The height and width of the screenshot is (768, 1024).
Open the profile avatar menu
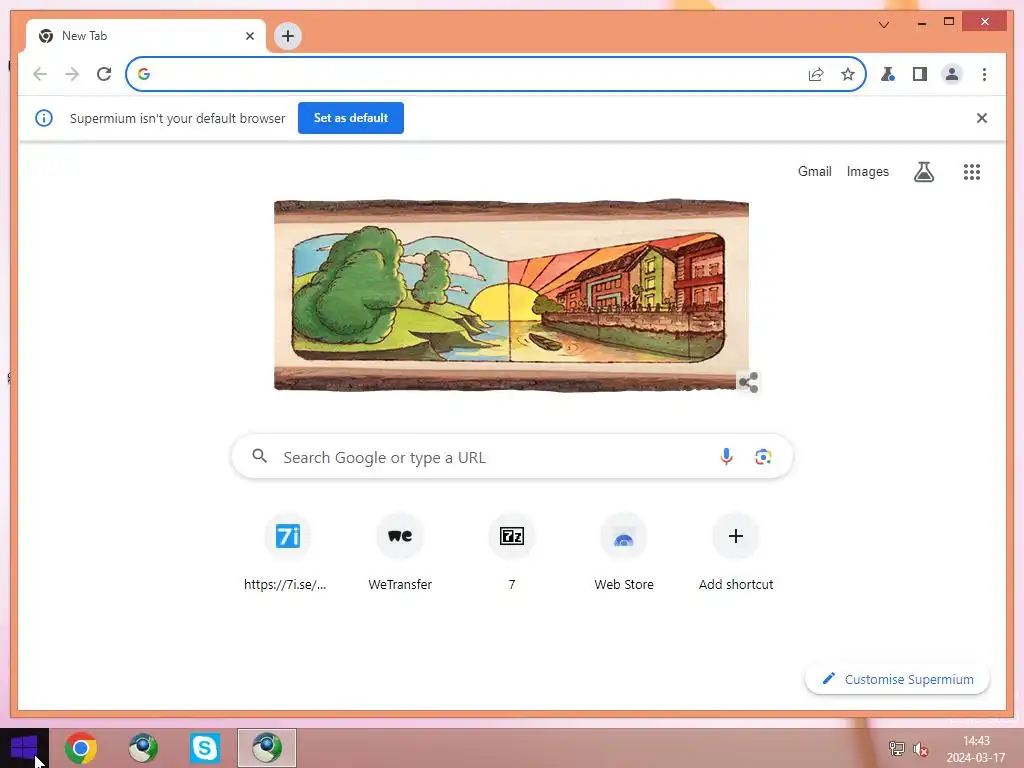coord(952,74)
